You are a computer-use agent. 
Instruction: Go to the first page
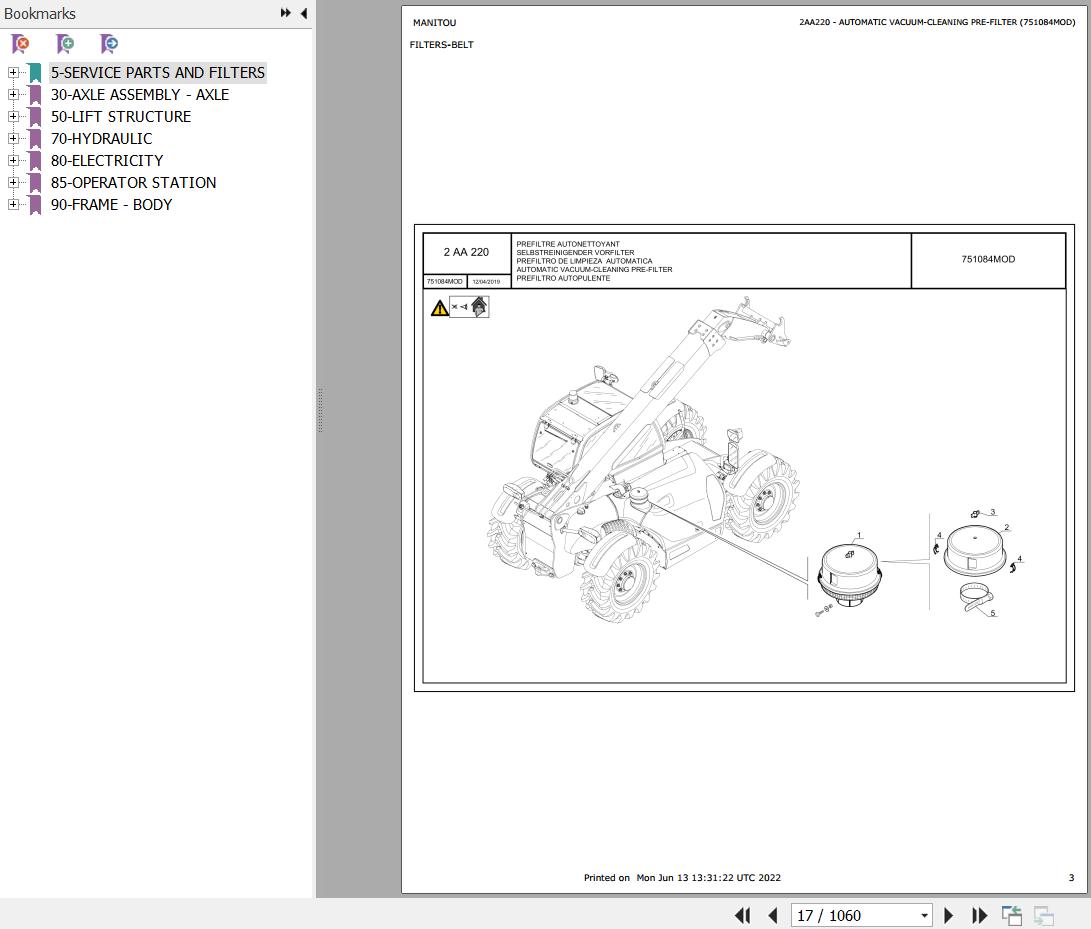click(x=742, y=915)
